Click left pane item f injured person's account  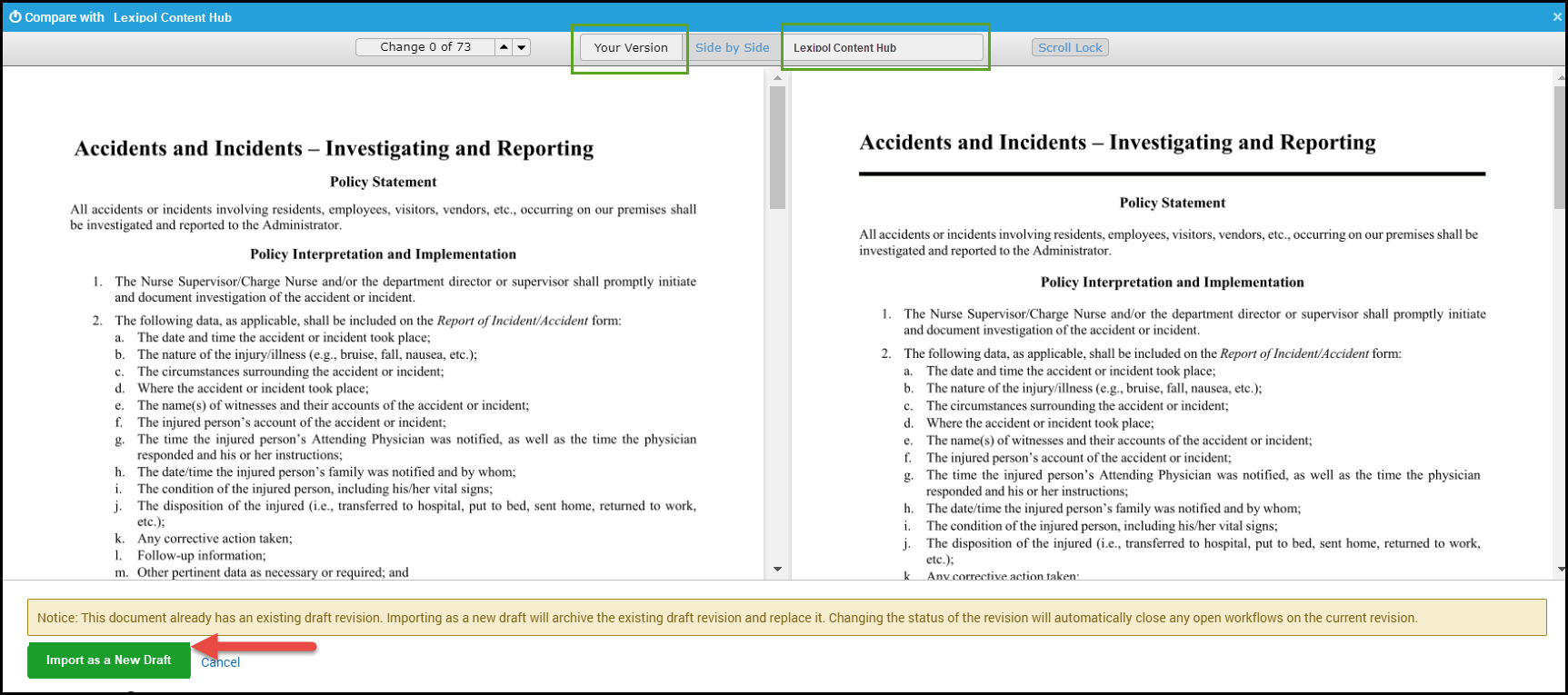pos(292,422)
